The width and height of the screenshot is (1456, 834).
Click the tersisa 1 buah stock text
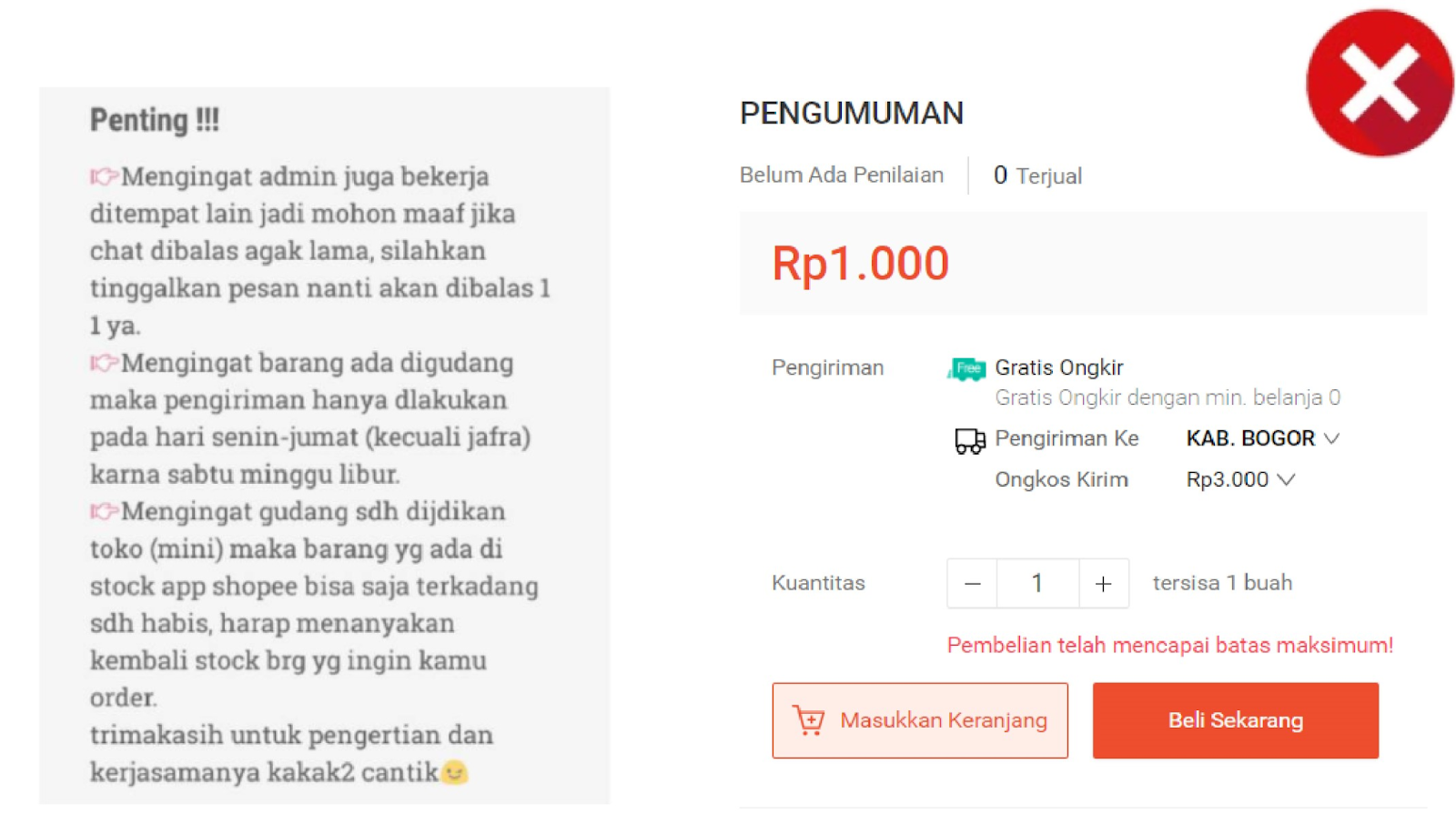(x=1220, y=583)
